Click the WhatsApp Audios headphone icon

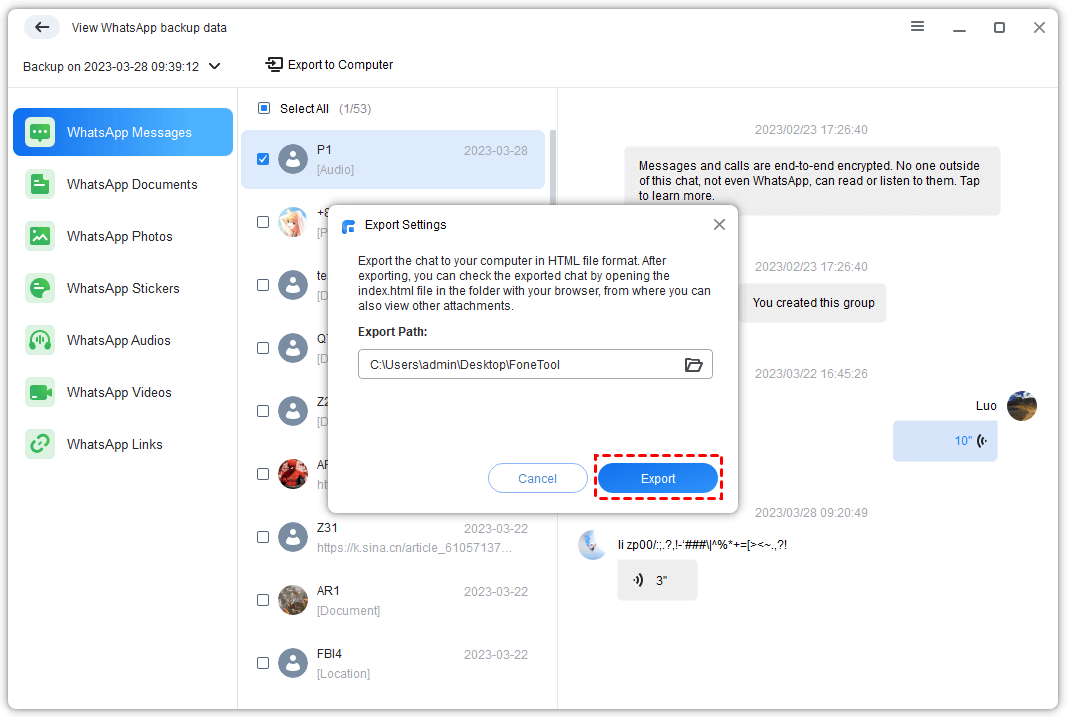[40, 340]
